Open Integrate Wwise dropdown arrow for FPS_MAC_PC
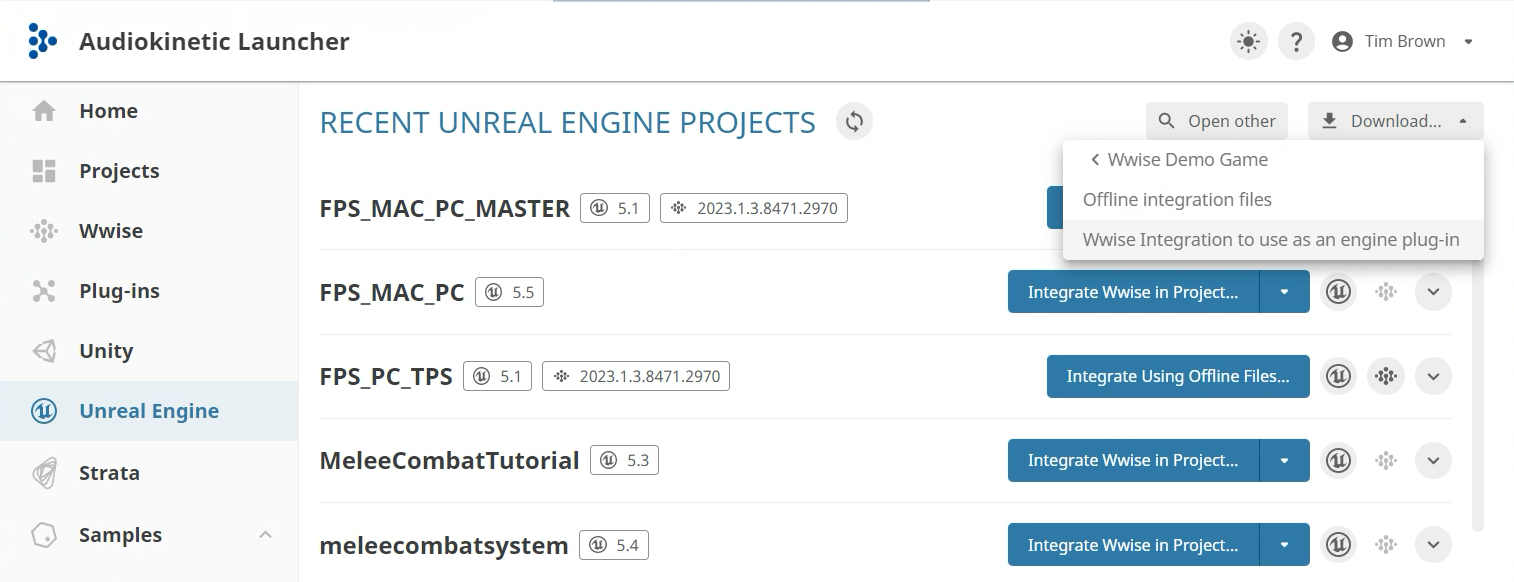1514x582 pixels. pos(1284,292)
